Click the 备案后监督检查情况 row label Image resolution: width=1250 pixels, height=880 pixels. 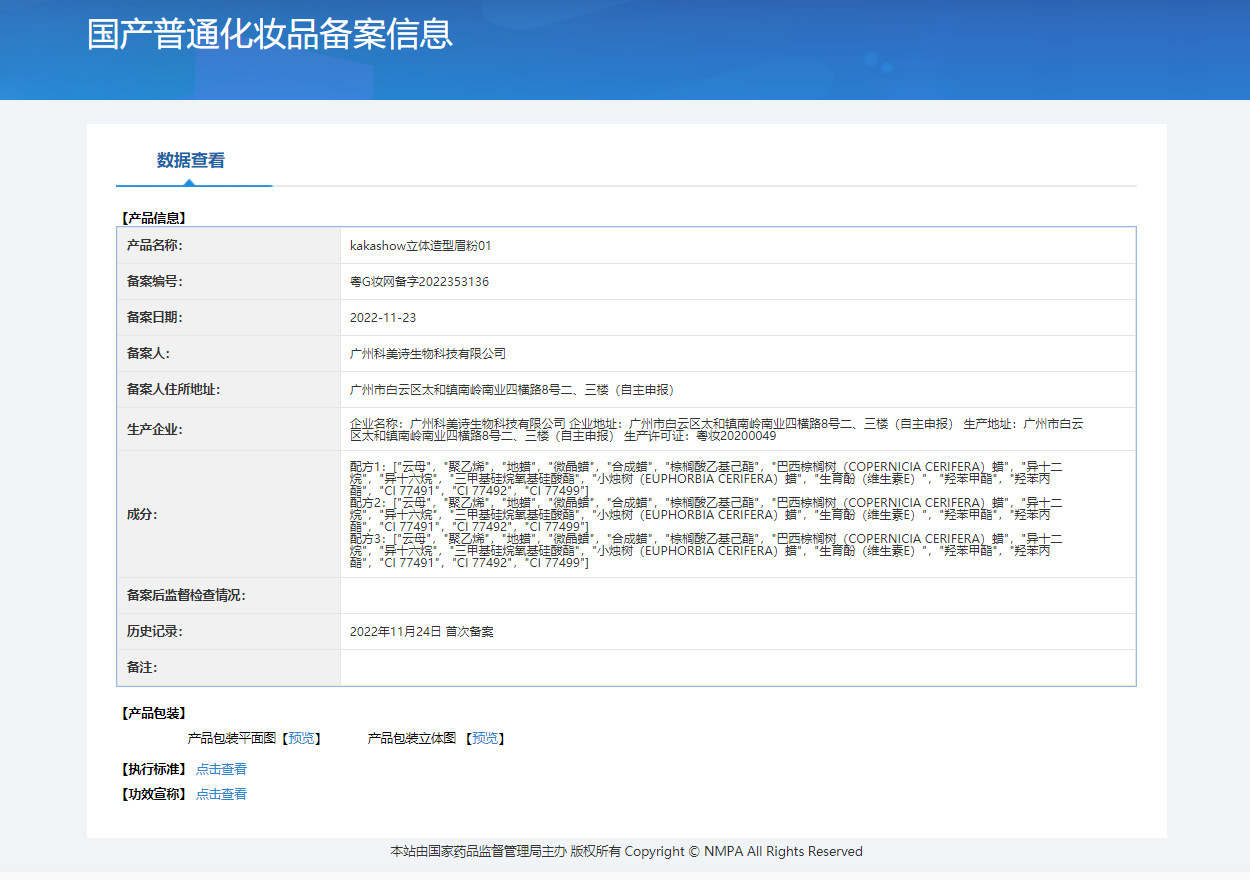pyautogui.click(x=186, y=596)
